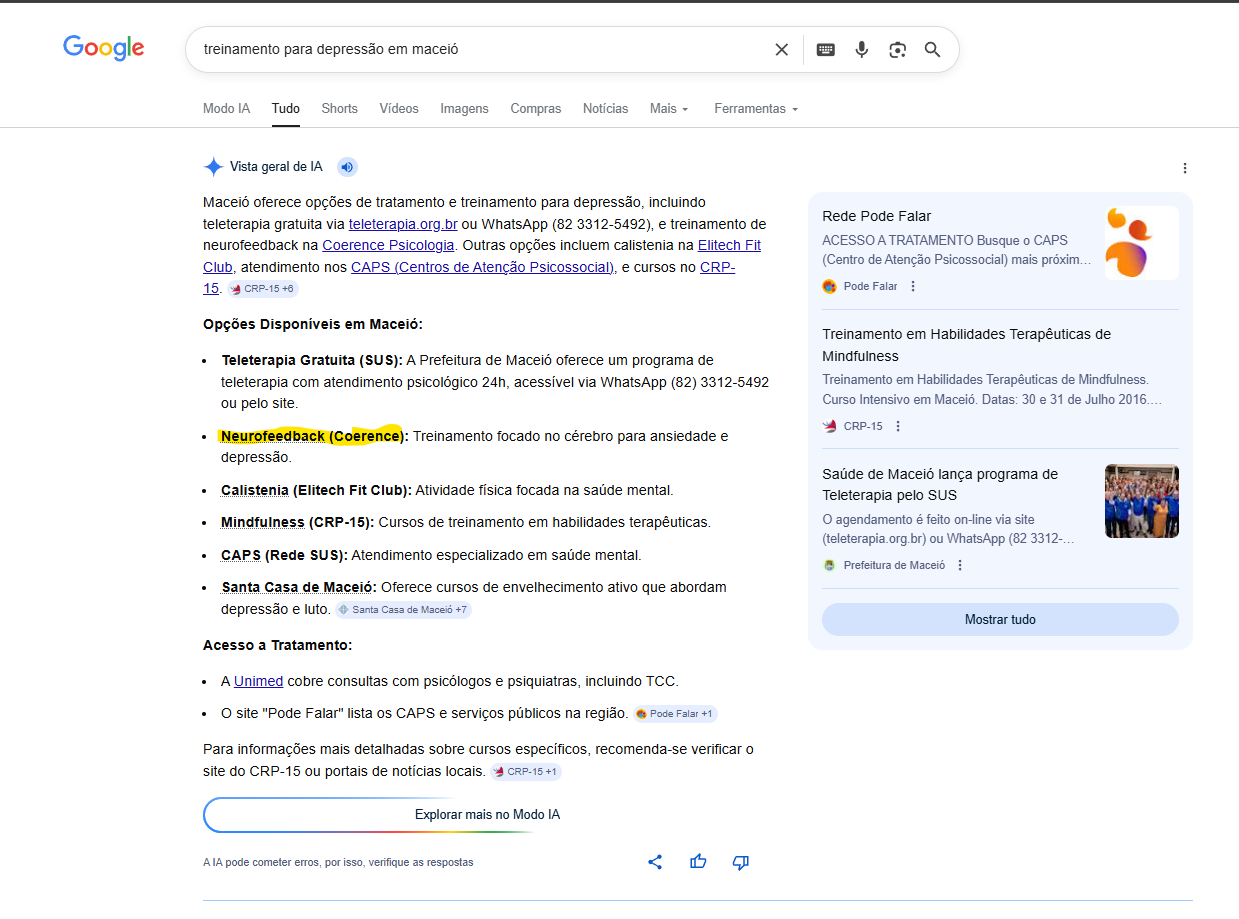Click the Mindfulness (CRP-15) term
1239x919 pixels.
click(298, 522)
